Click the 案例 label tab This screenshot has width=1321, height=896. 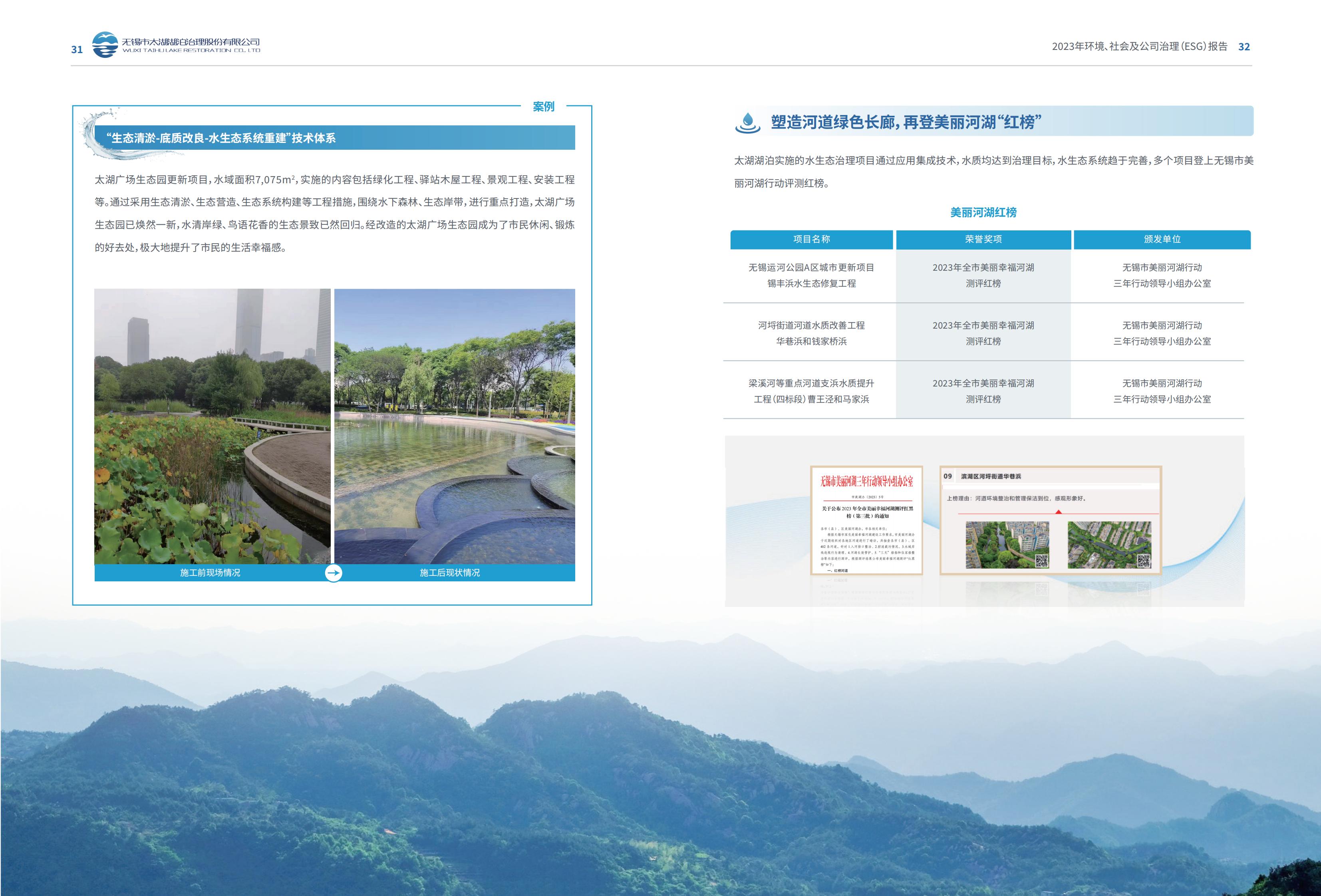[543, 106]
